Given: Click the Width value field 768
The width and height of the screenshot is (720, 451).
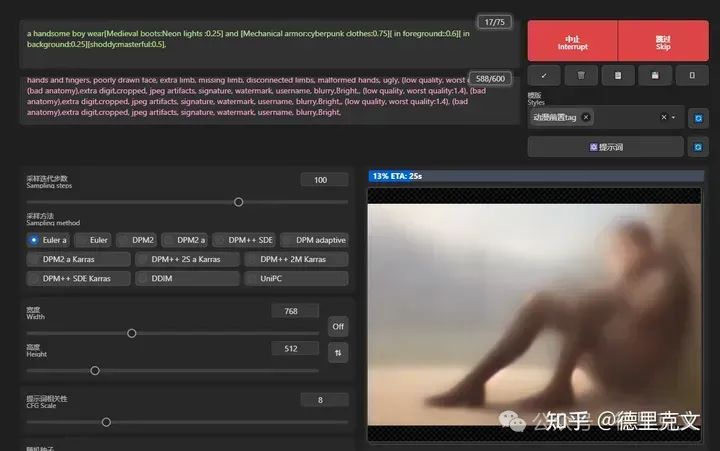Looking at the screenshot, I should coord(295,311).
